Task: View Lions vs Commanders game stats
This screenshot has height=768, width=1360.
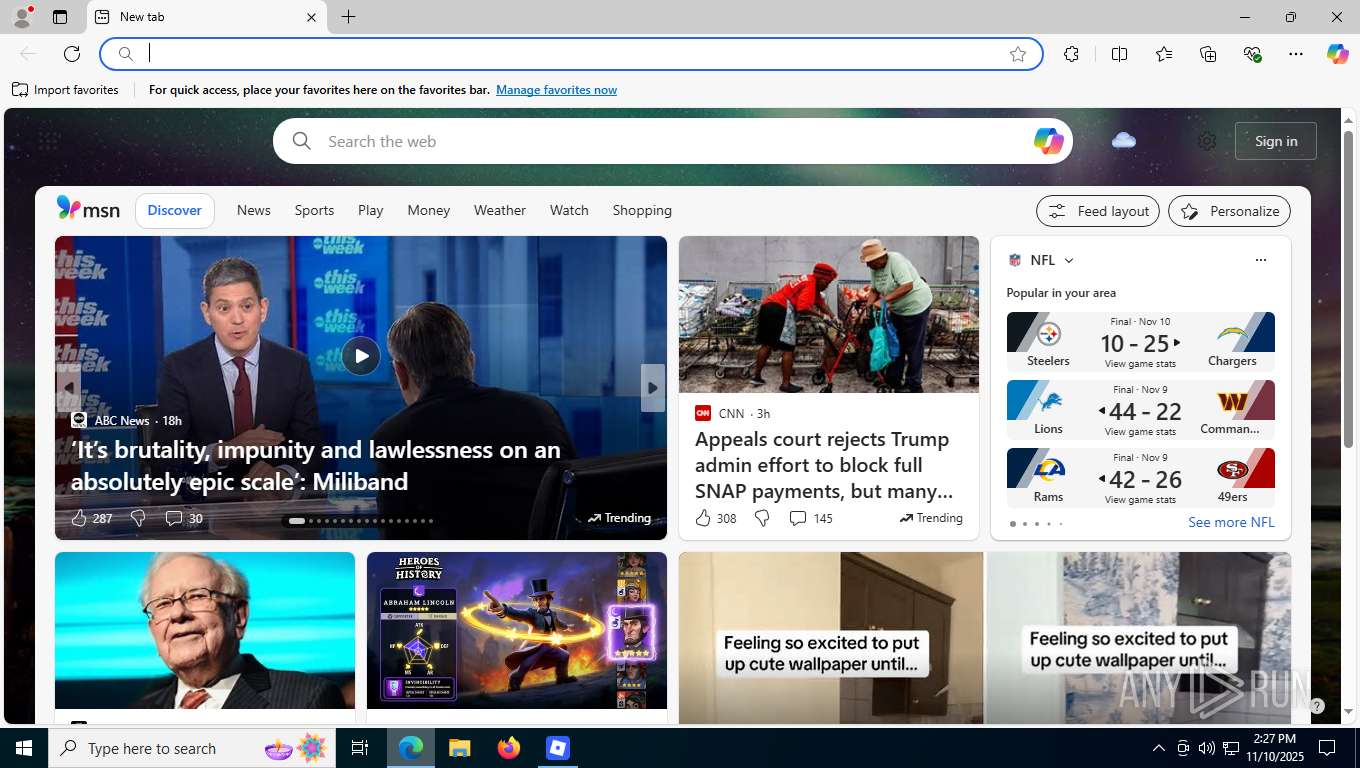Action: [x=1140, y=432]
